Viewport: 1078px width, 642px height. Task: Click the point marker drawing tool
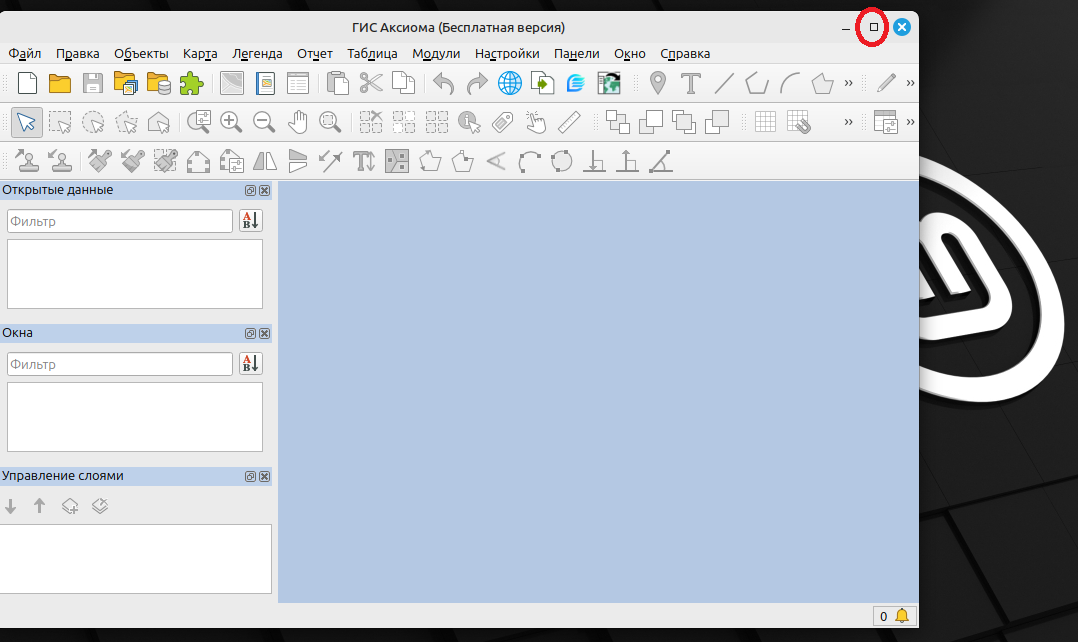[x=657, y=83]
